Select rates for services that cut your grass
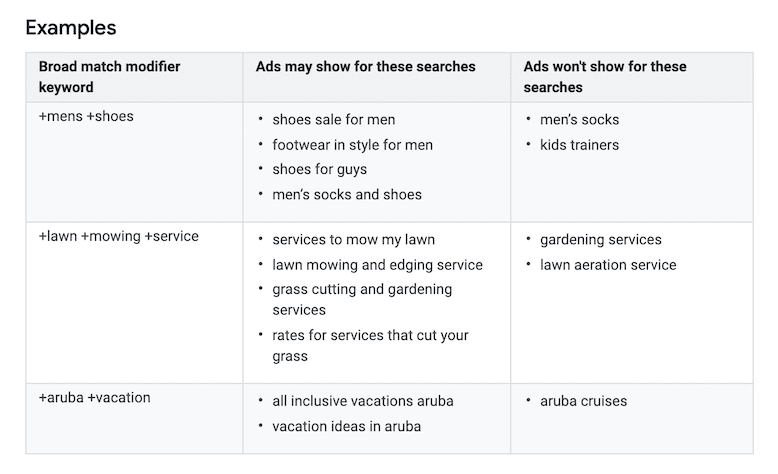Image resolution: width=778 pixels, height=474 pixels. click(x=370, y=346)
